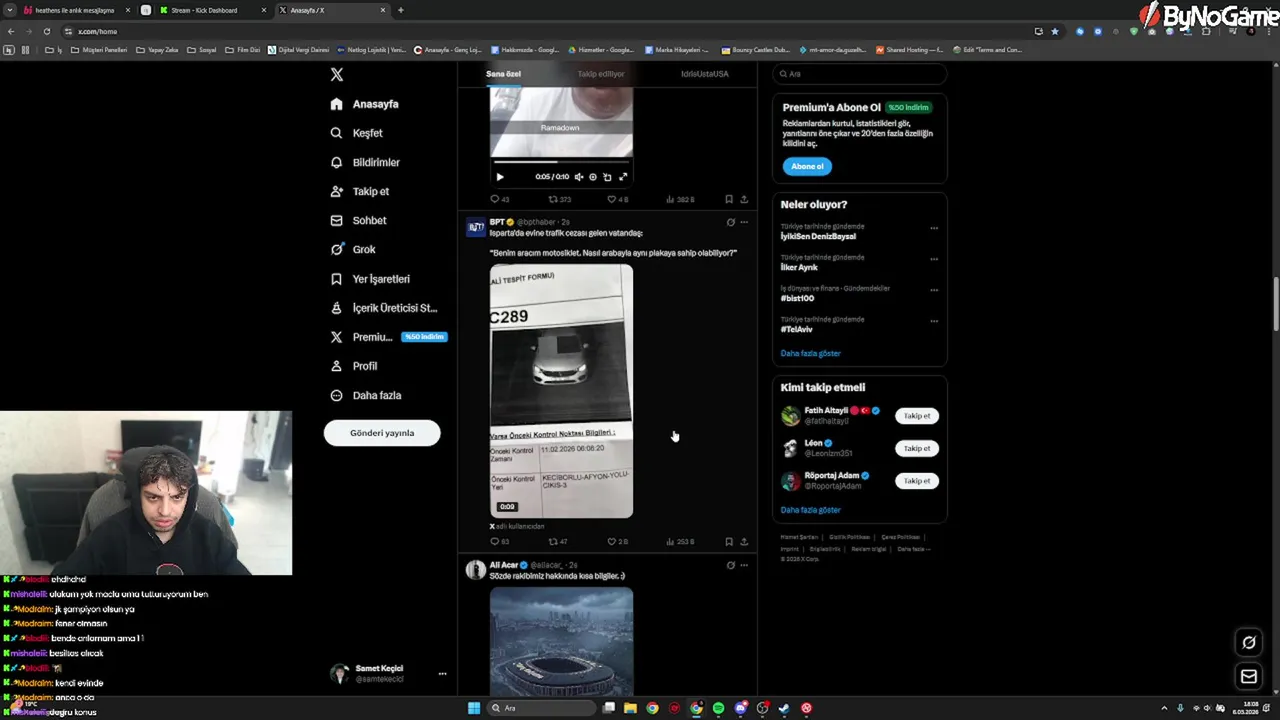1280x720 pixels.
Task: Open Yer İşaretleri bookmarks
Action: click(x=370, y=279)
